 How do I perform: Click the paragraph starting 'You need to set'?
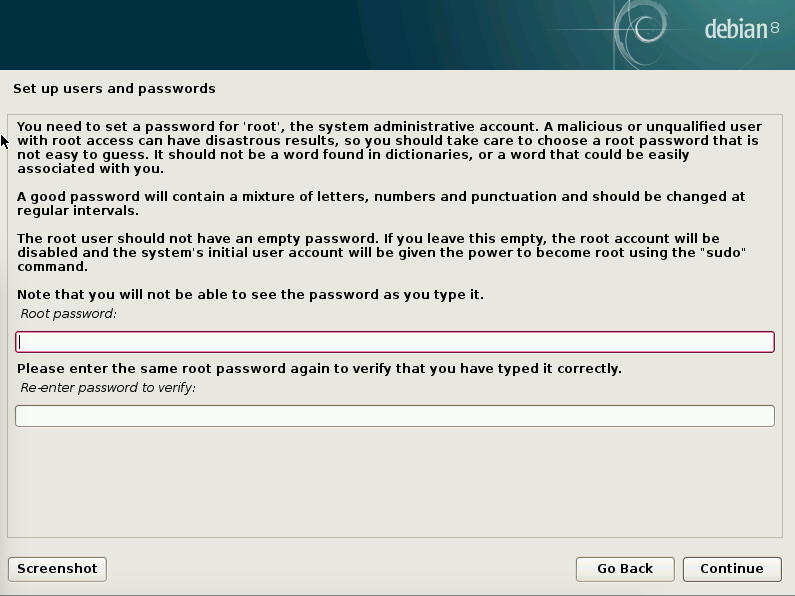[x=389, y=147]
